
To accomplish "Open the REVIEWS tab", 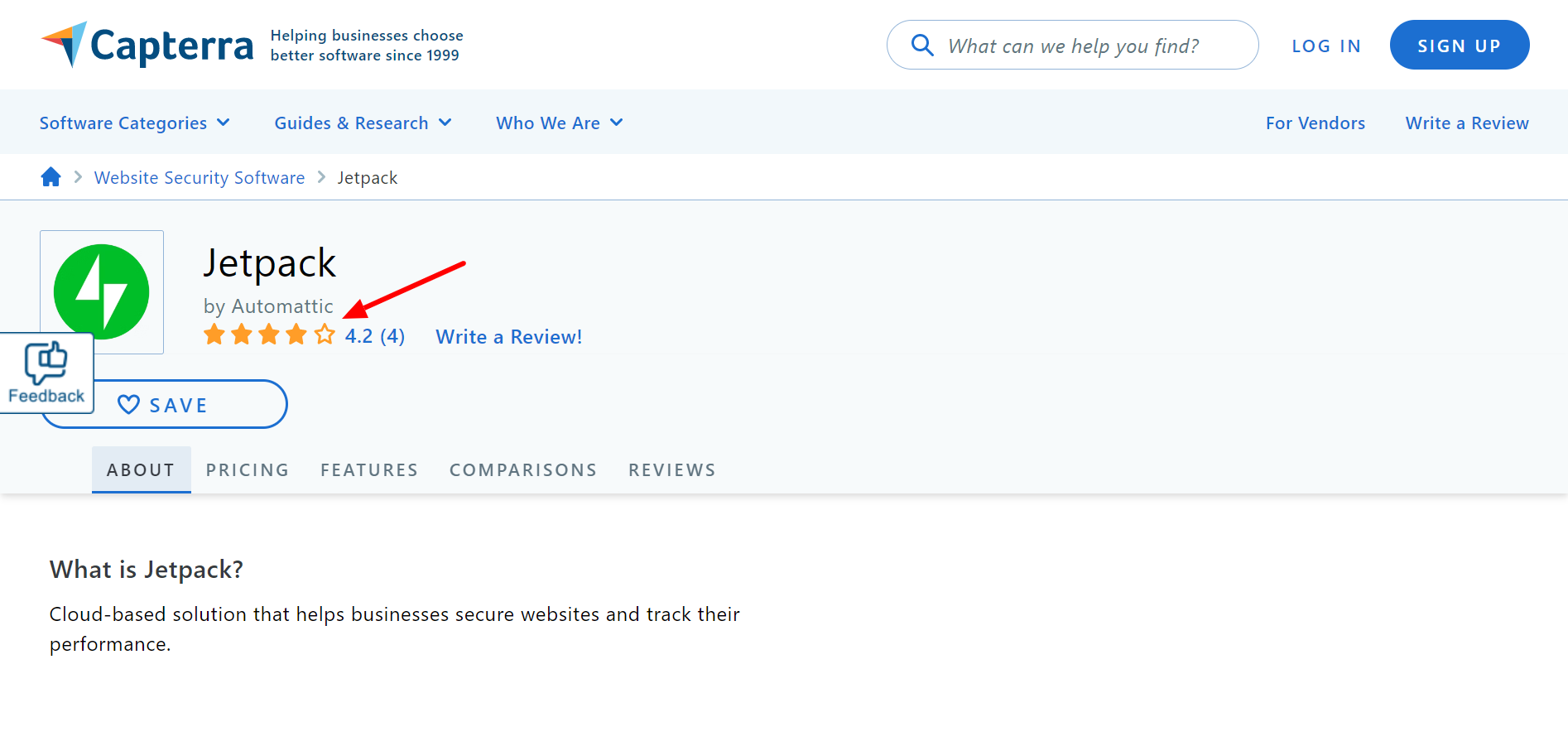I will (x=672, y=470).
